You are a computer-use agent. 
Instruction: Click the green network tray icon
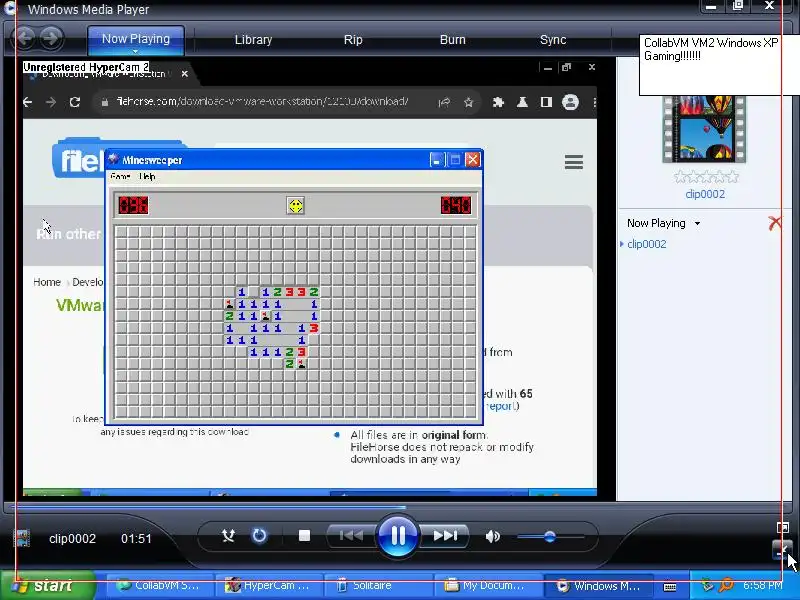click(707, 585)
